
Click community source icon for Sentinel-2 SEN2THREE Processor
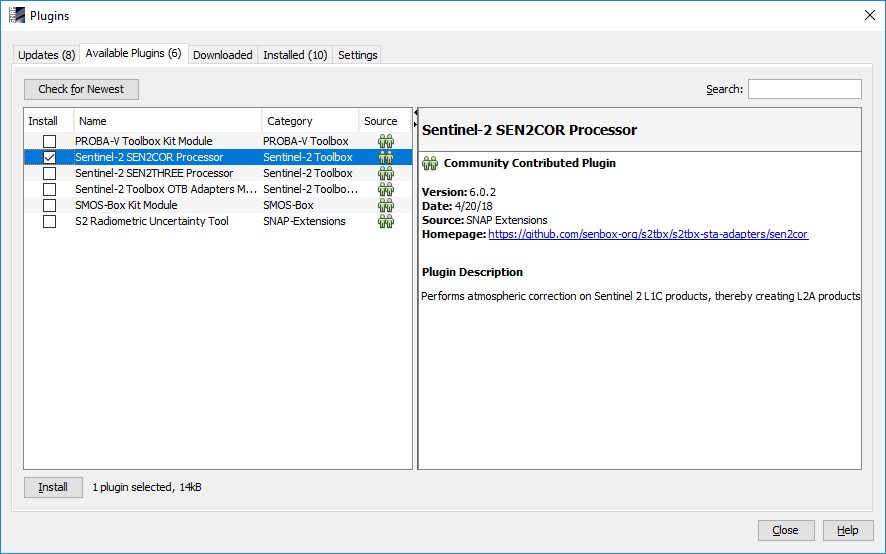[x=386, y=173]
